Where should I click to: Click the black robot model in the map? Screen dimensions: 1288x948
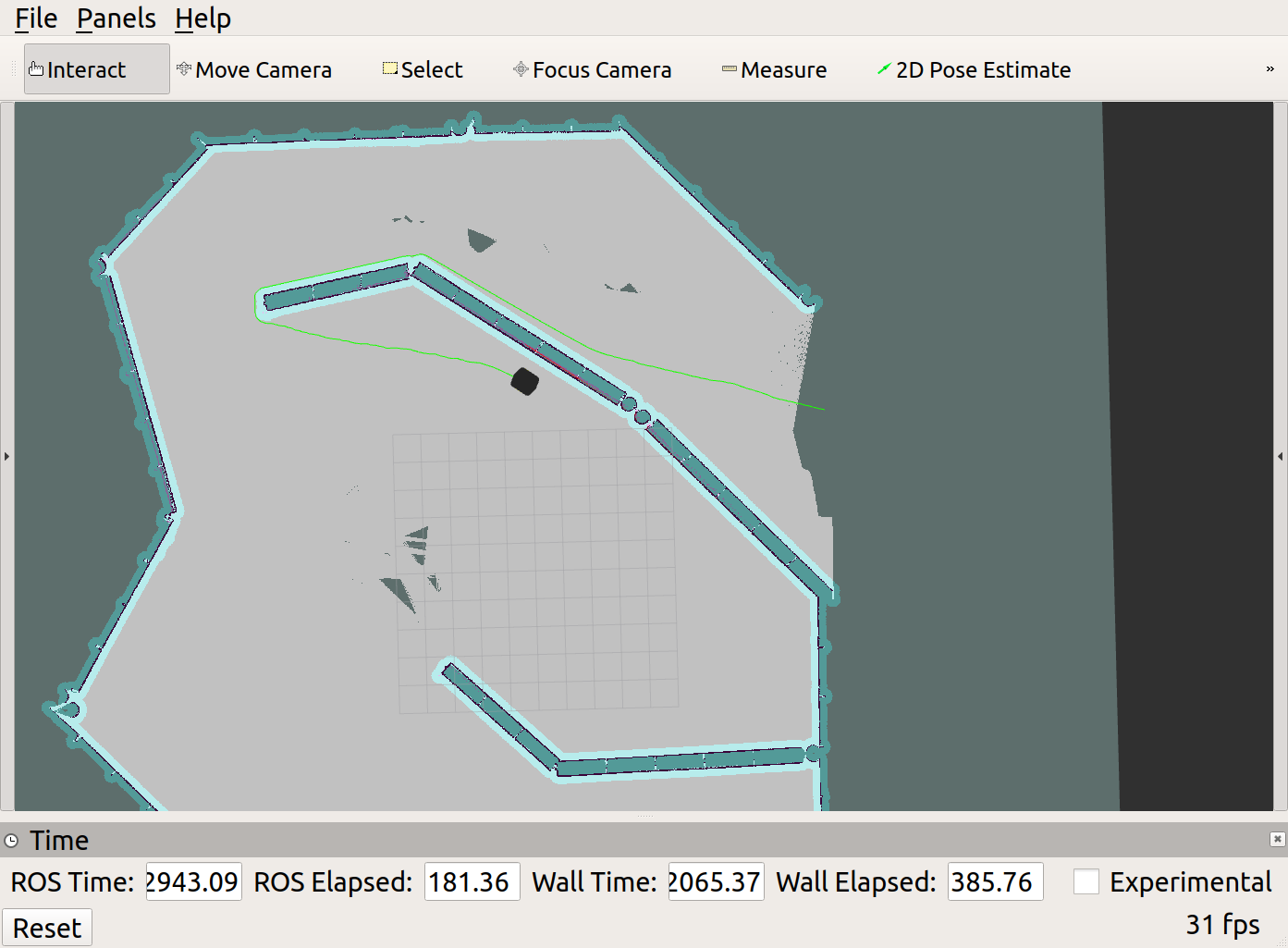(x=524, y=381)
